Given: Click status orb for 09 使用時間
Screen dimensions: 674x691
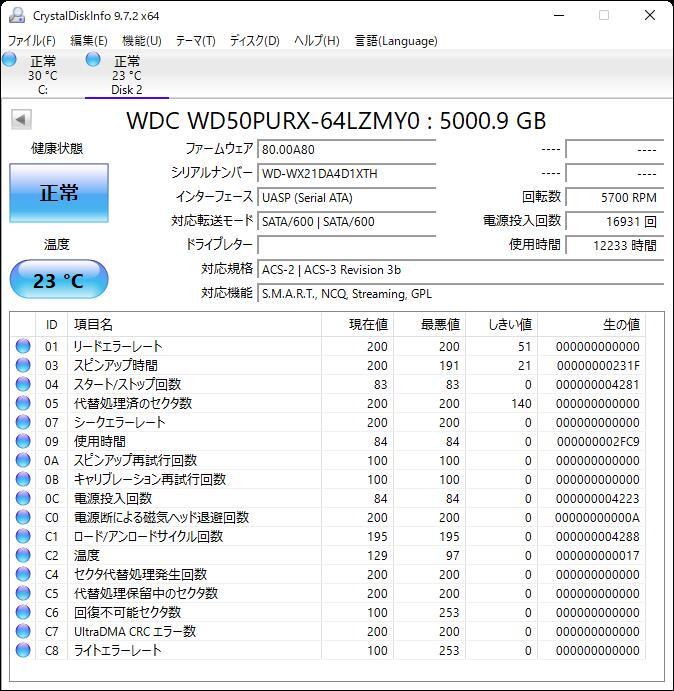Looking at the screenshot, I should [x=23, y=441].
